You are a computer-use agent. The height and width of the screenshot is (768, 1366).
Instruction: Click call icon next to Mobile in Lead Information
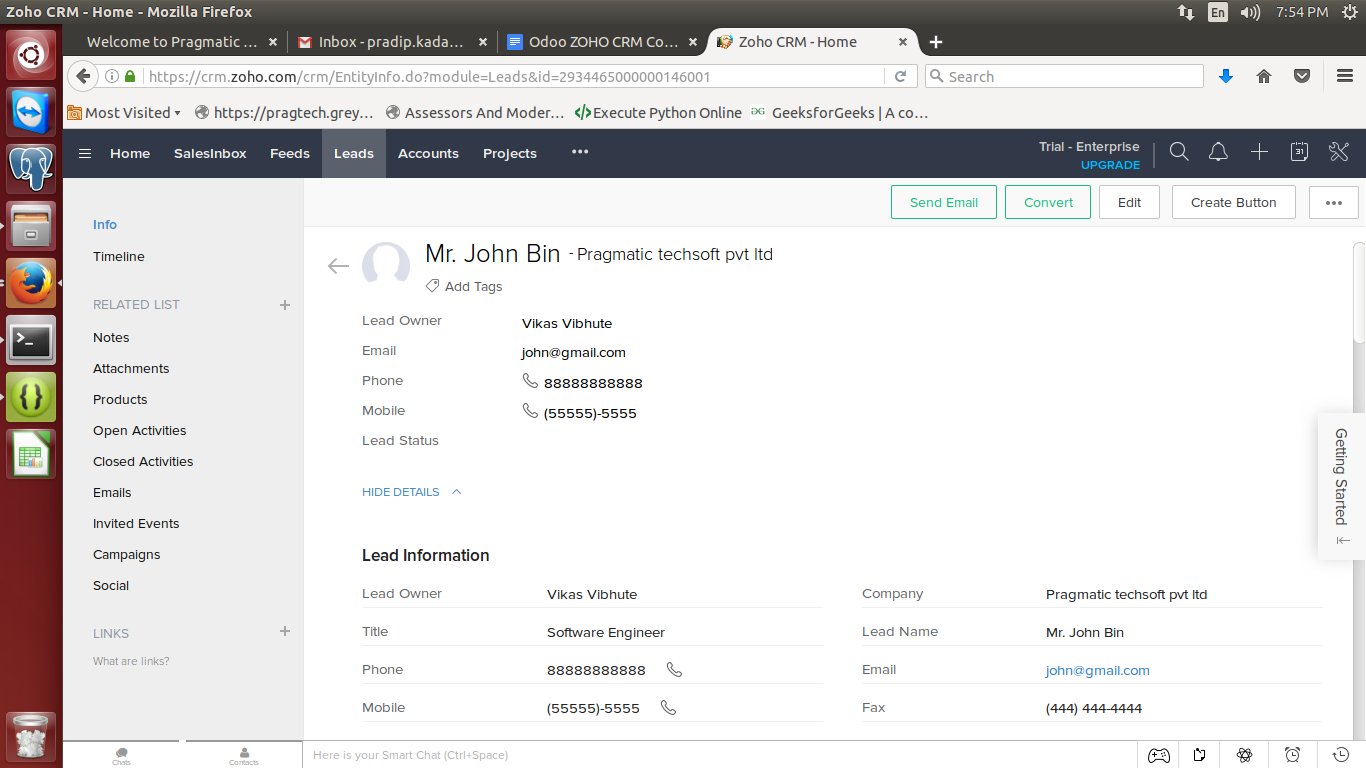tap(669, 708)
